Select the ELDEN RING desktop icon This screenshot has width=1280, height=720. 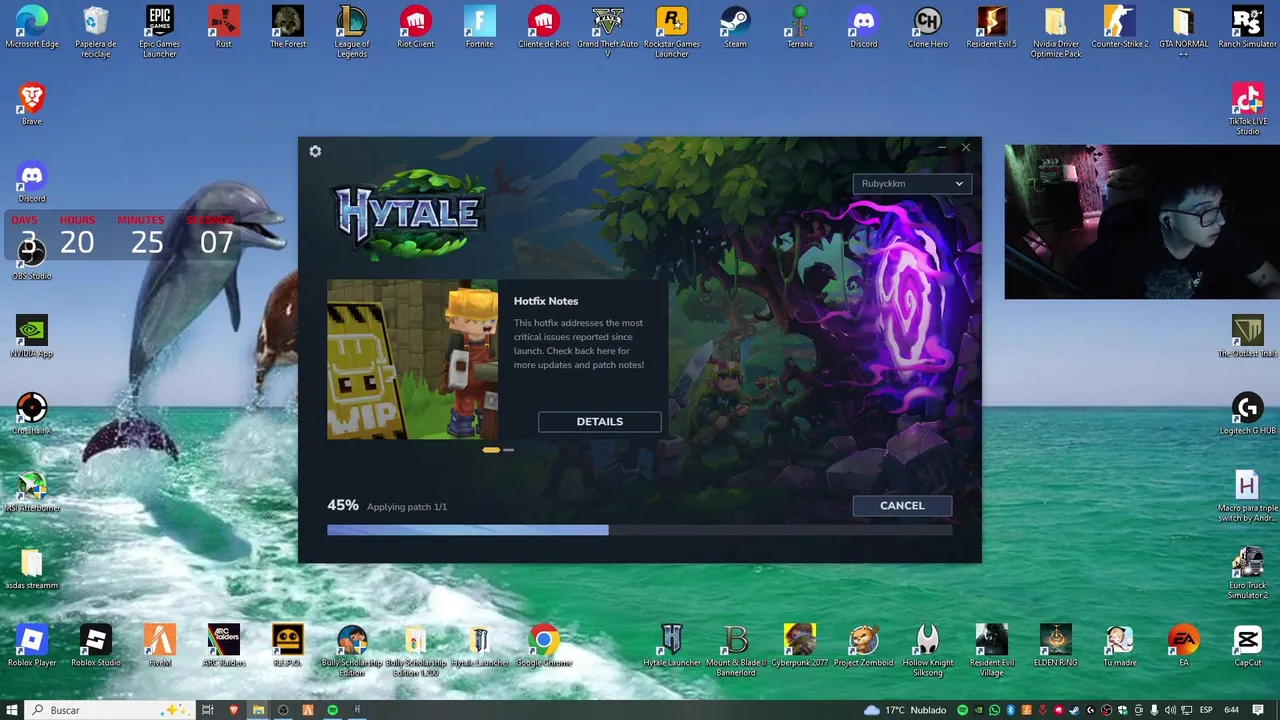coord(1056,645)
